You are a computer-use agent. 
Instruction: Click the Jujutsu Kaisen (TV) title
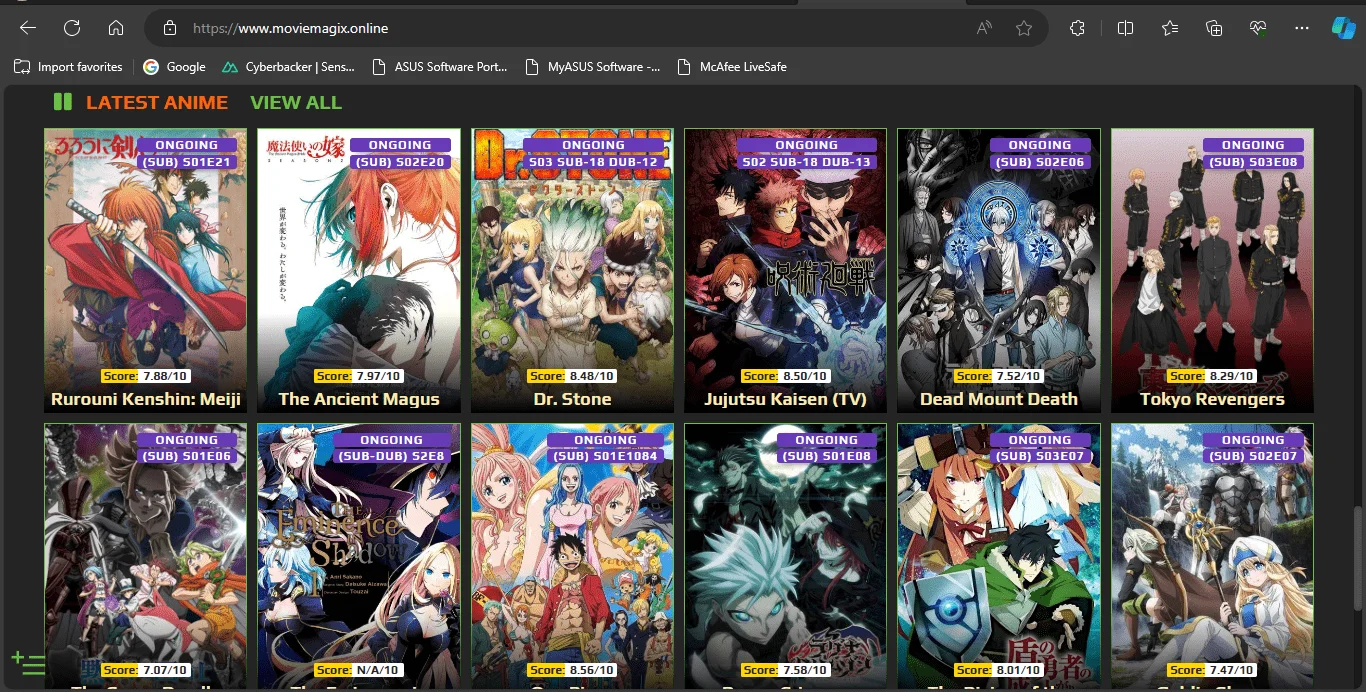tap(786, 399)
